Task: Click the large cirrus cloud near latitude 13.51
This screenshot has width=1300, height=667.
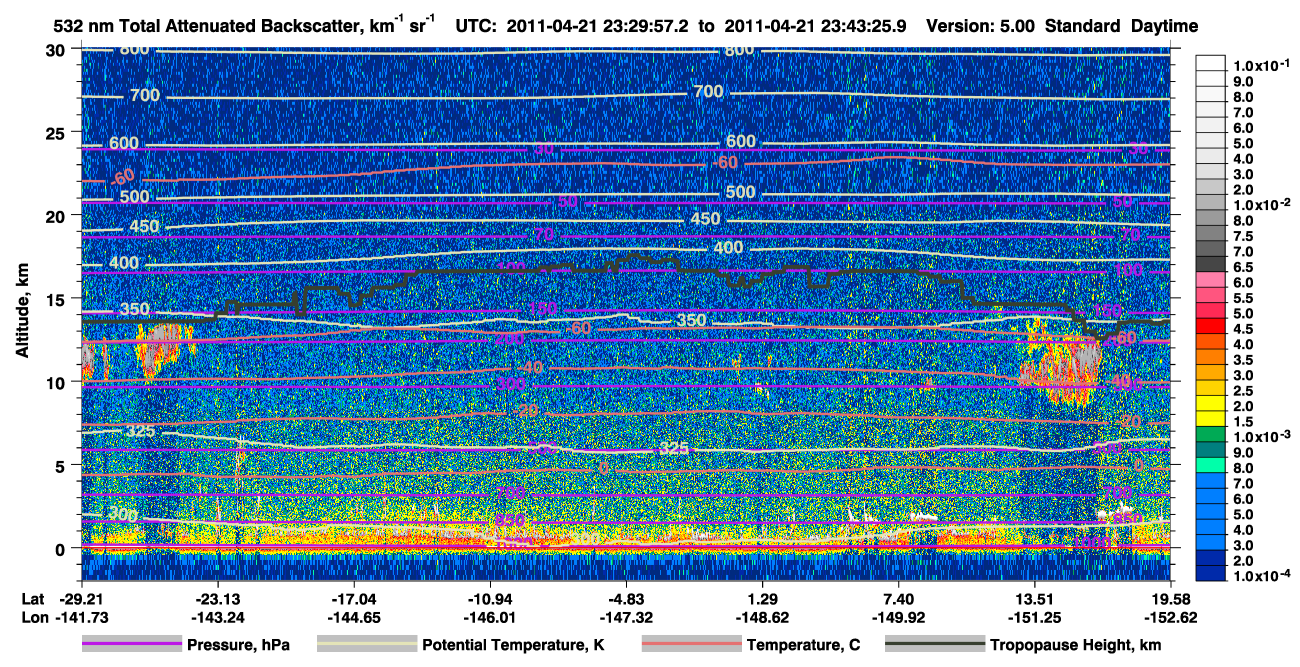Action: tap(1062, 364)
